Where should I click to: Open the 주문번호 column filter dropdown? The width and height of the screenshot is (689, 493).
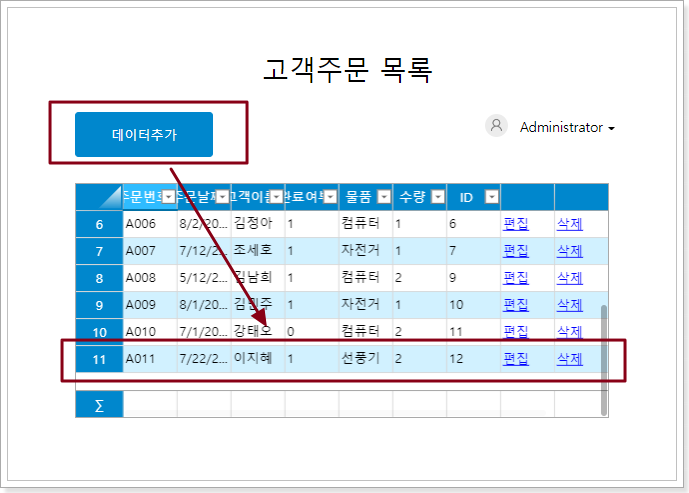point(168,197)
